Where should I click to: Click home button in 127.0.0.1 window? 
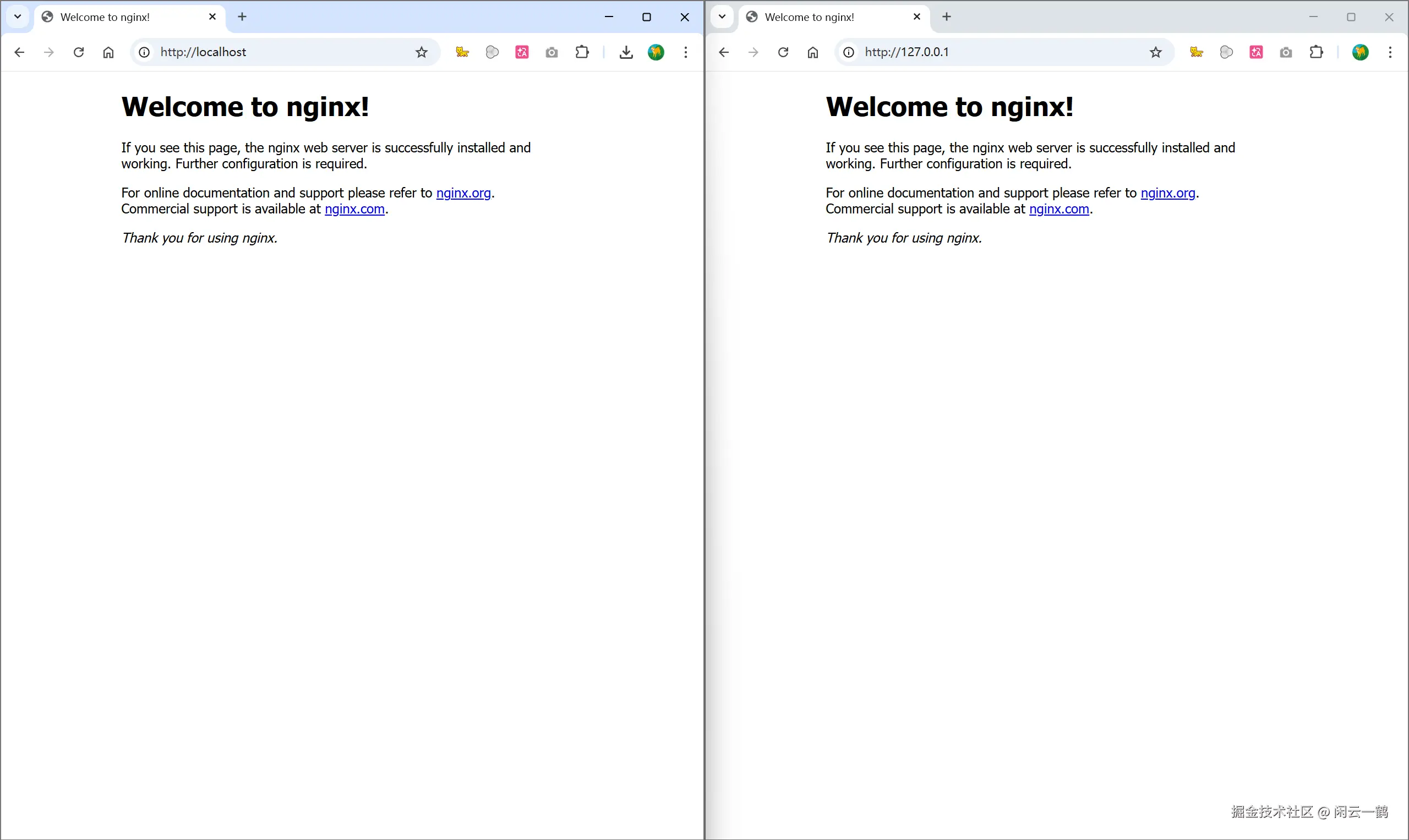[813, 52]
